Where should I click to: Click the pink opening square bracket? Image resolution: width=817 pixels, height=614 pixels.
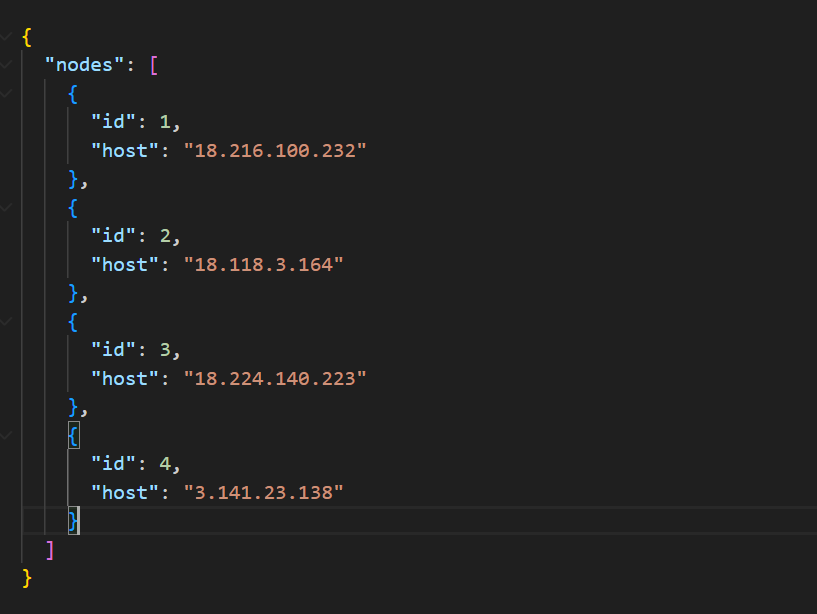tap(153, 65)
